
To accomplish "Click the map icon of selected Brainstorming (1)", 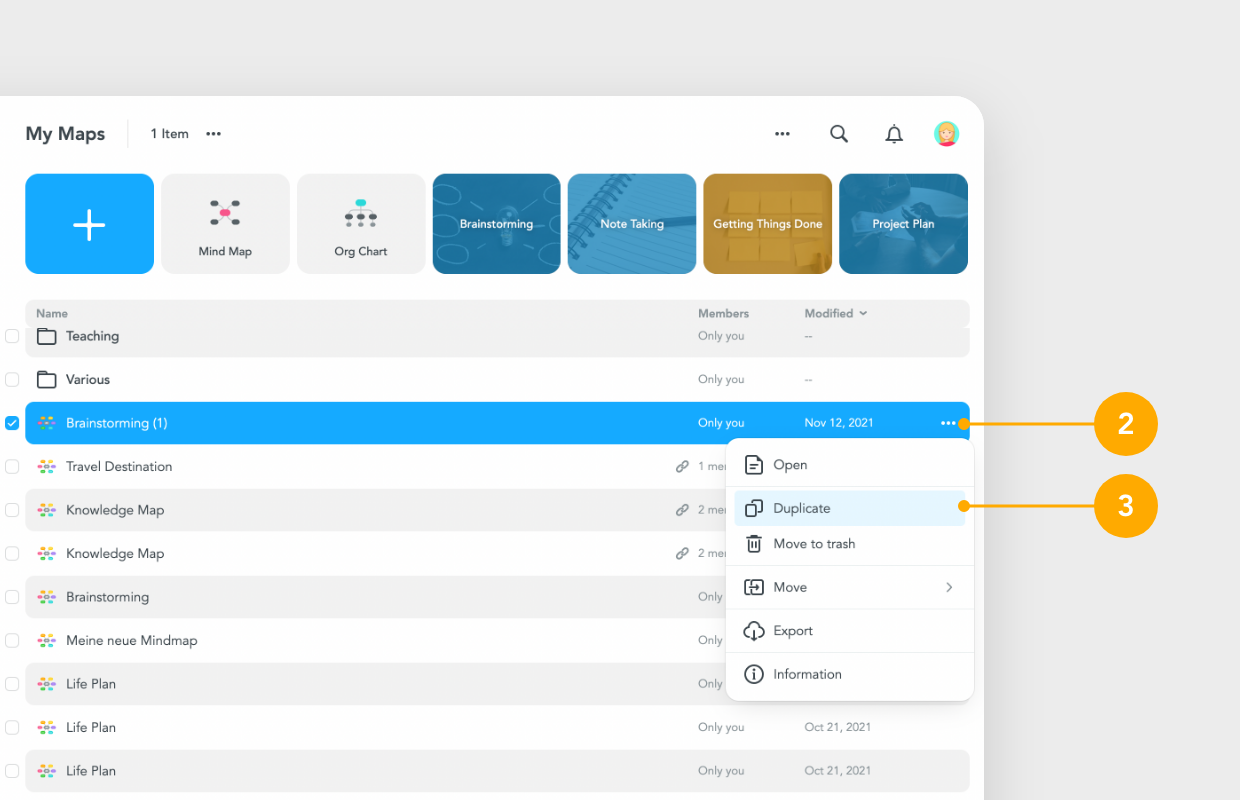I will tap(46, 423).
